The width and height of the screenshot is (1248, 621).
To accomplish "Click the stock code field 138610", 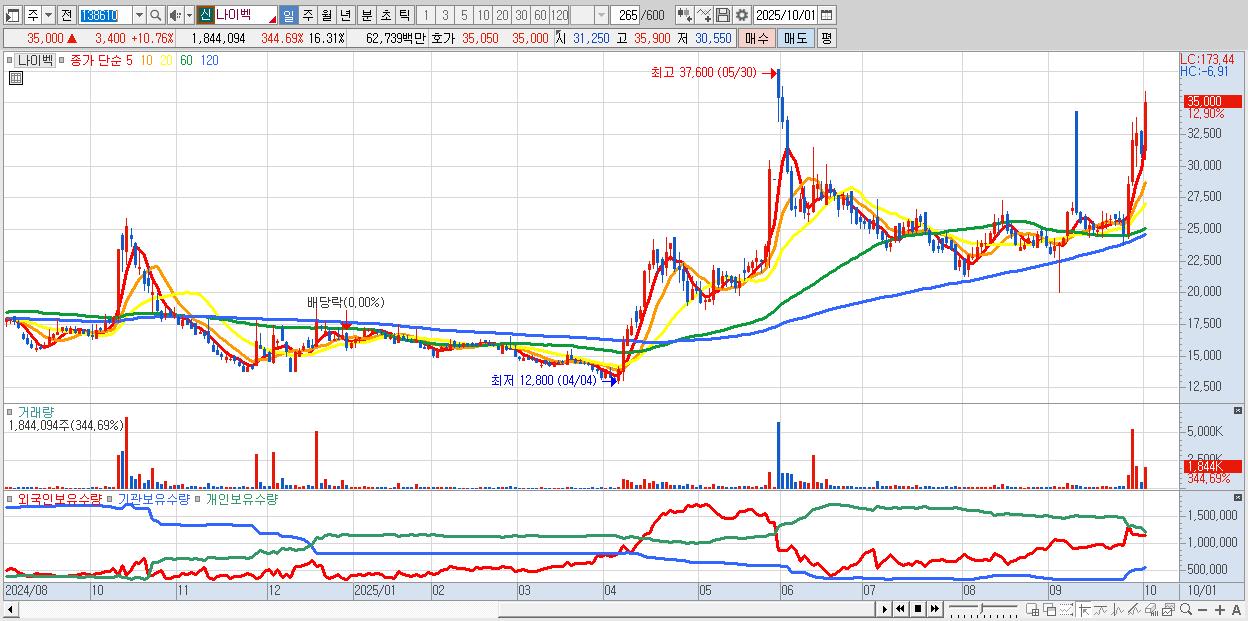I will tap(105, 16).
